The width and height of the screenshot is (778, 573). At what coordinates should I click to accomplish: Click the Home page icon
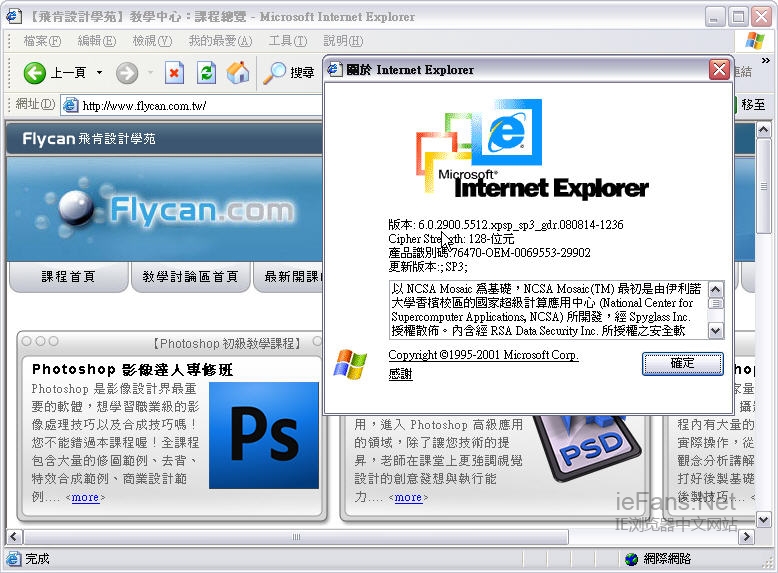(x=238, y=72)
